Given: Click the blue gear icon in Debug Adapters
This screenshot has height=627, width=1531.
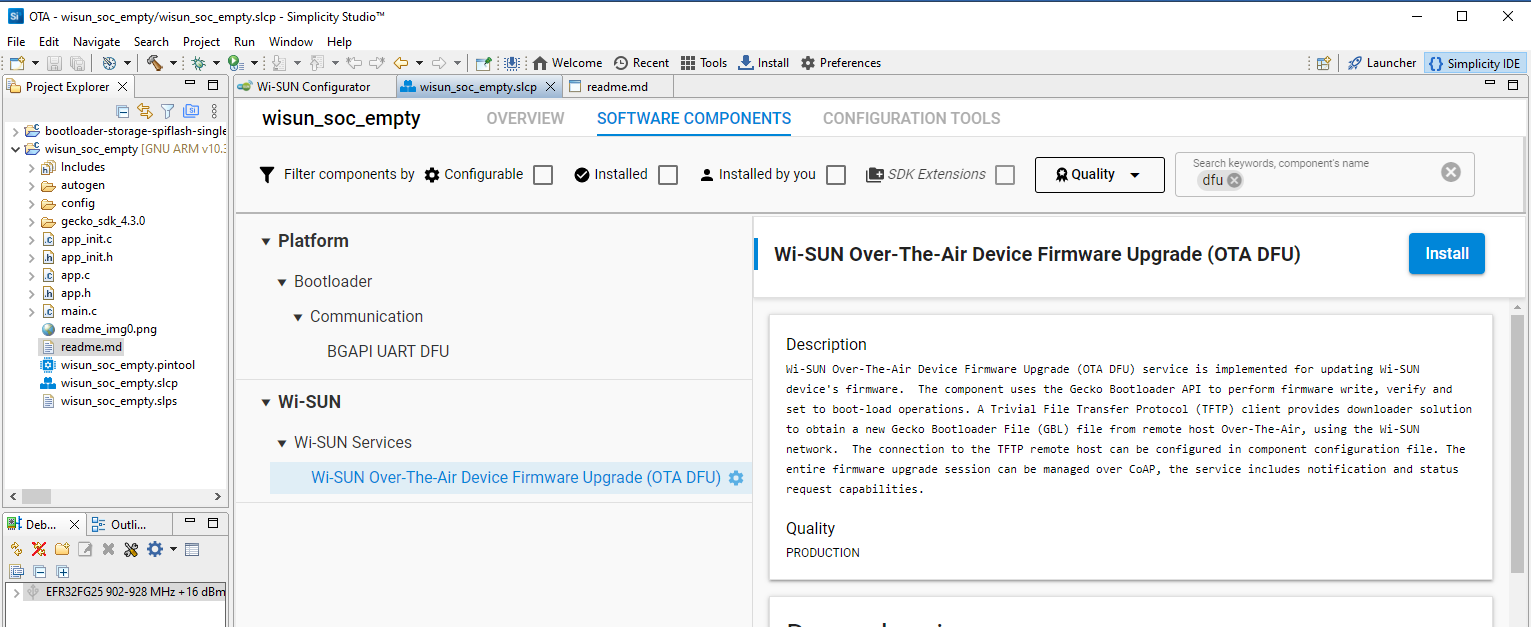Looking at the screenshot, I should [154, 549].
